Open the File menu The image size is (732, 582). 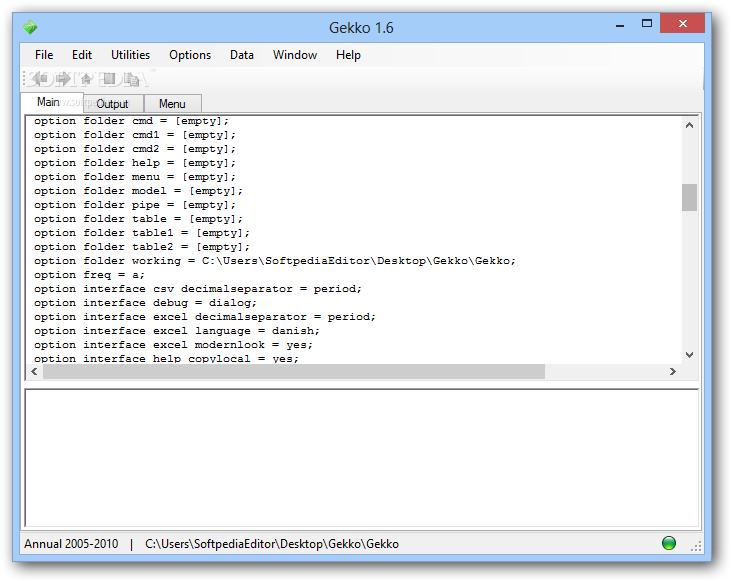point(44,55)
